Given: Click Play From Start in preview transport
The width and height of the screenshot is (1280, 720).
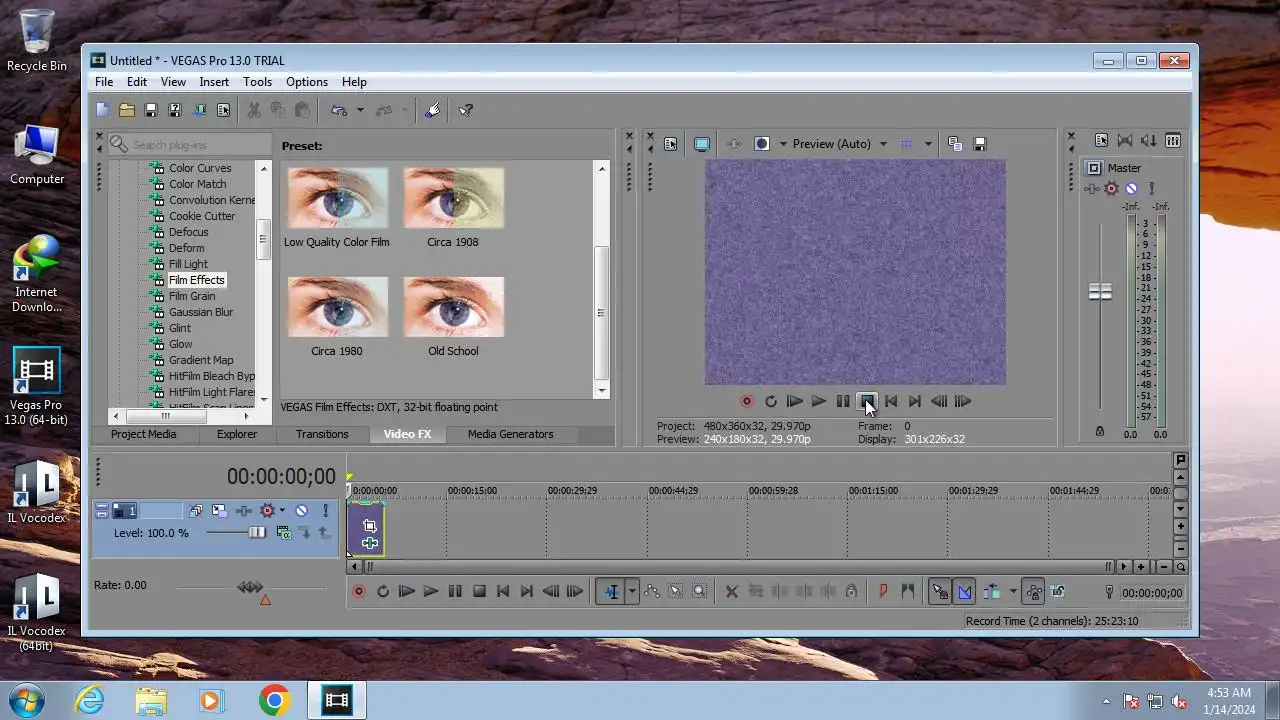Looking at the screenshot, I should coord(795,401).
